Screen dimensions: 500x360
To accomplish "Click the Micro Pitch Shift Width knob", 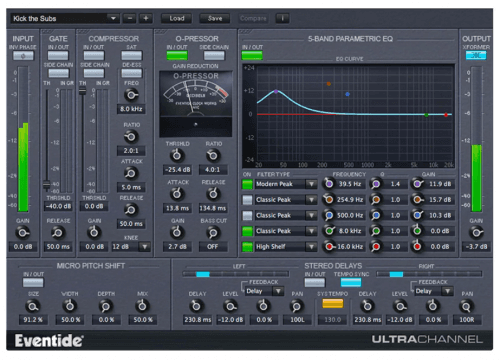I will click(x=70, y=306).
